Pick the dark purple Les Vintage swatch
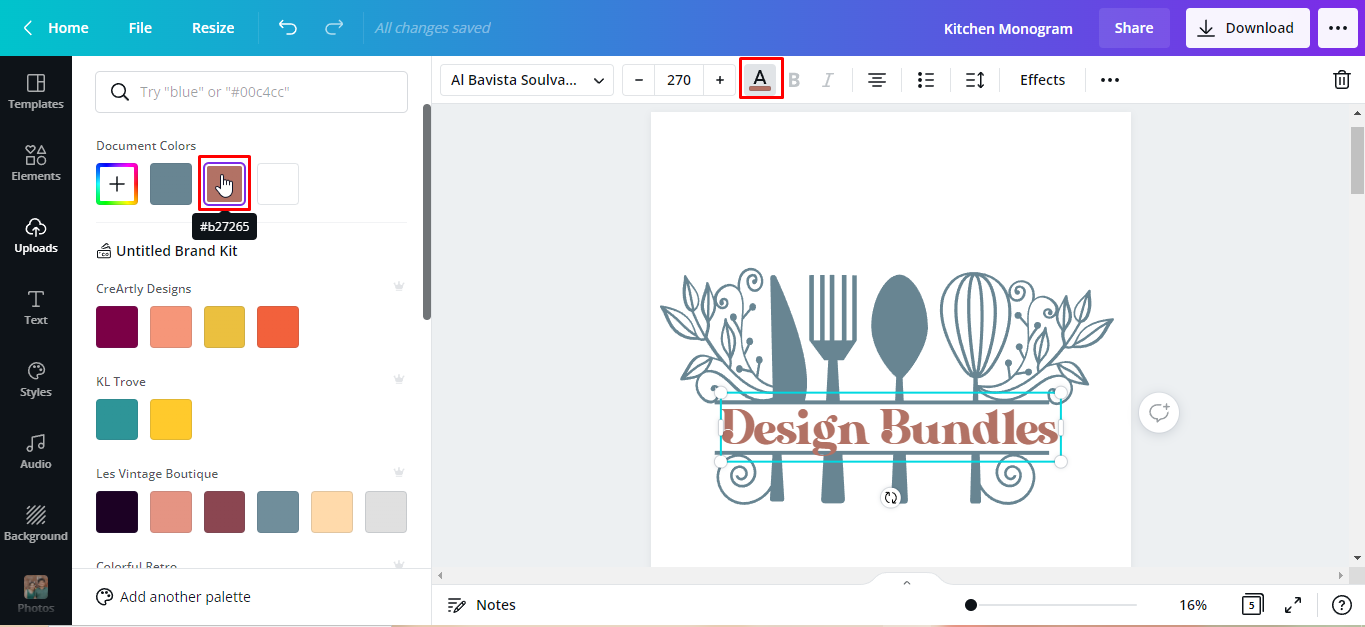The height and width of the screenshot is (627, 1365). pyautogui.click(x=117, y=512)
